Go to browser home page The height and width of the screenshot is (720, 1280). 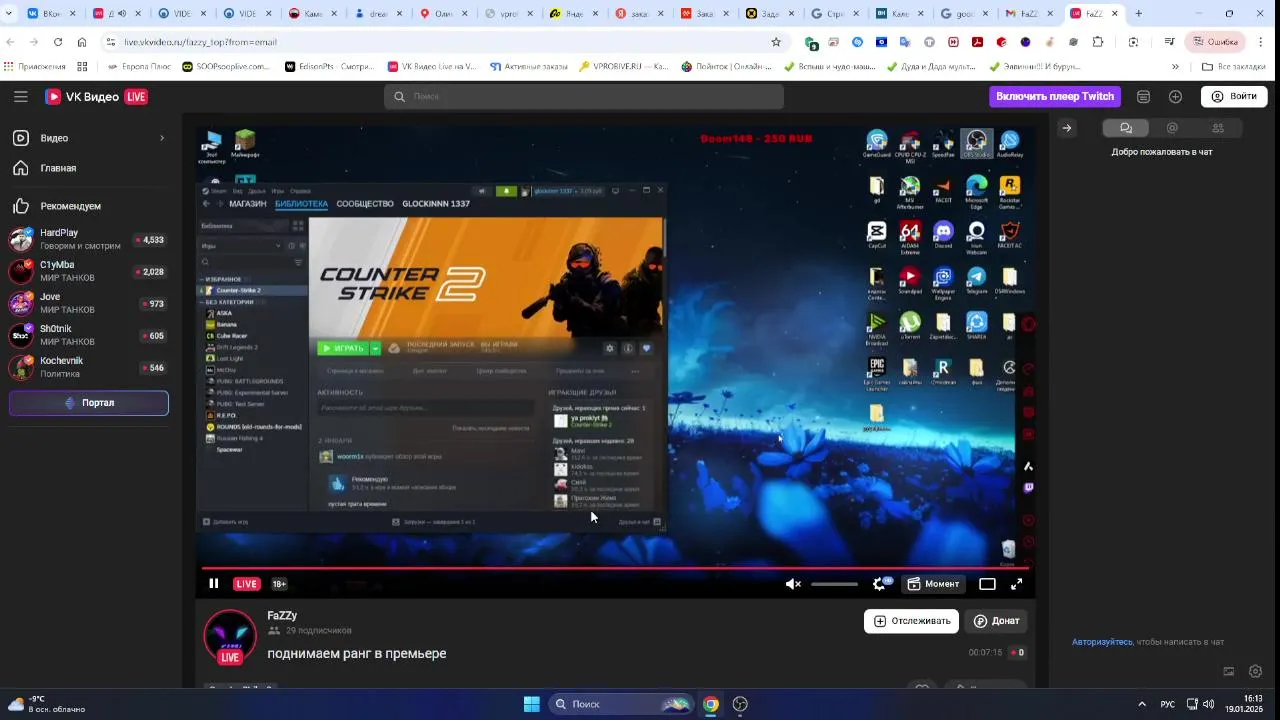tap(82, 42)
